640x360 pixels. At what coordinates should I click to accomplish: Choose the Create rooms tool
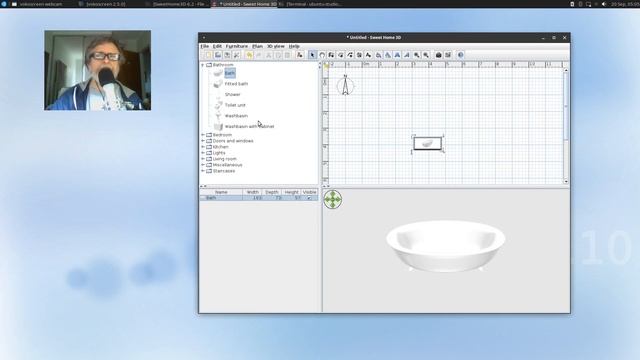click(340, 55)
